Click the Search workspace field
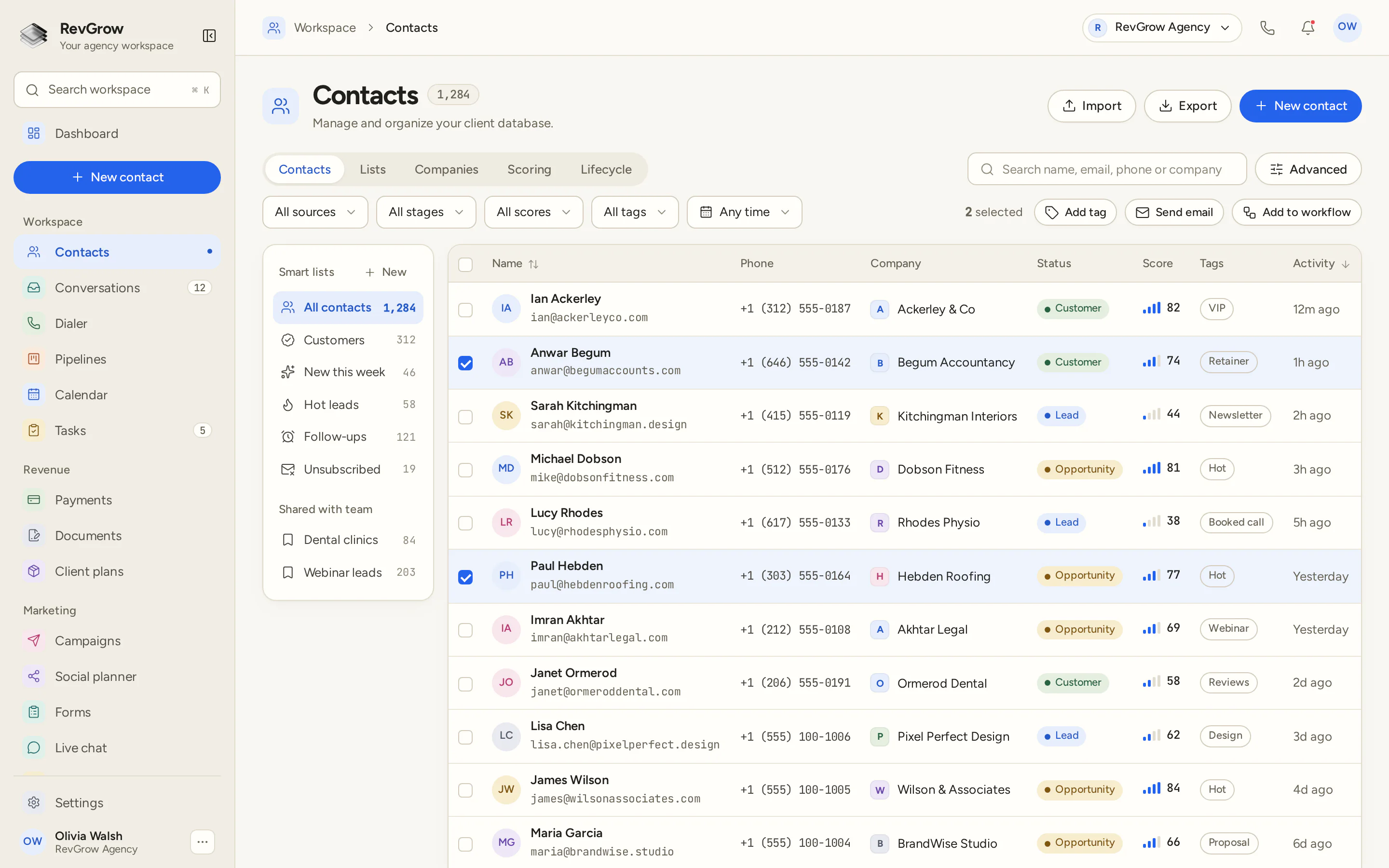 point(117,90)
